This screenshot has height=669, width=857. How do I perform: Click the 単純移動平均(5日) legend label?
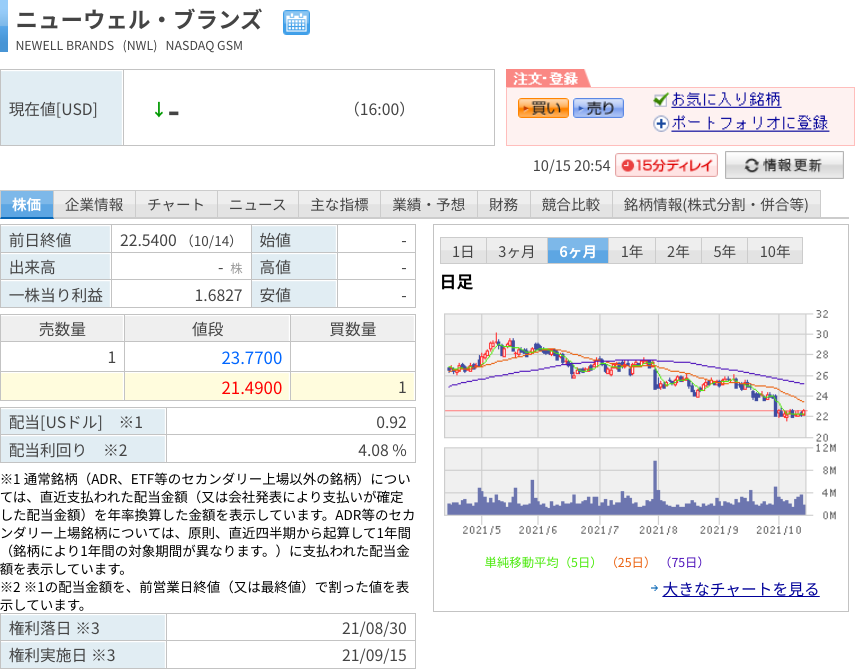pos(540,562)
